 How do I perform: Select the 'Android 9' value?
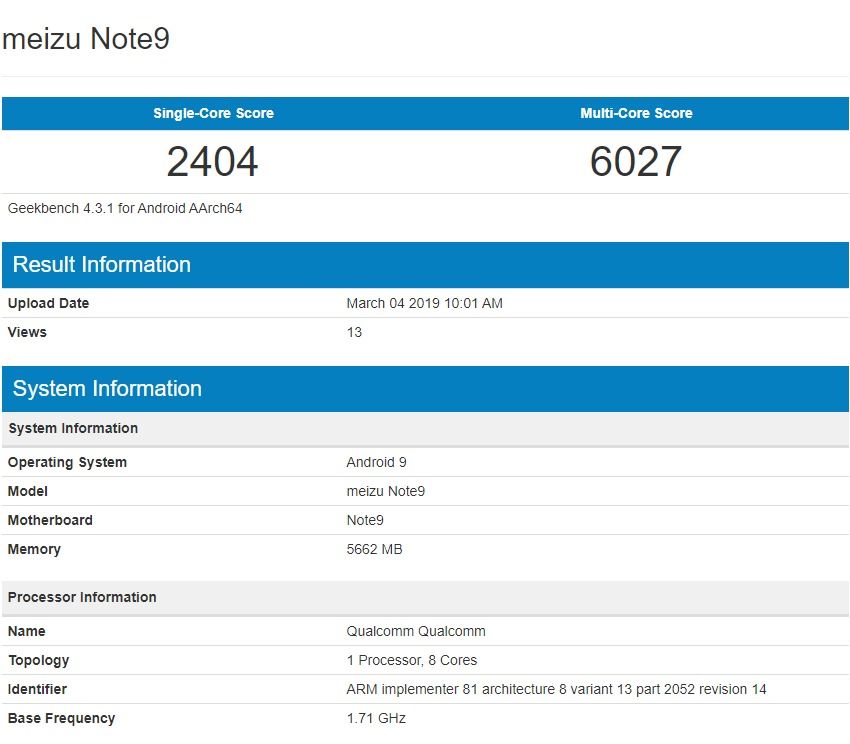376,462
